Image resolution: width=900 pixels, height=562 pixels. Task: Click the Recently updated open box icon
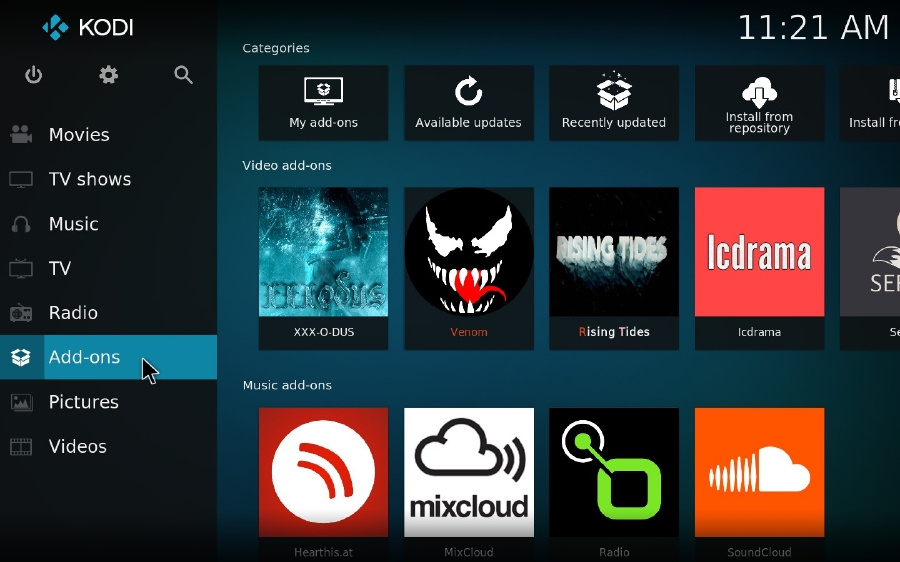(614, 91)
